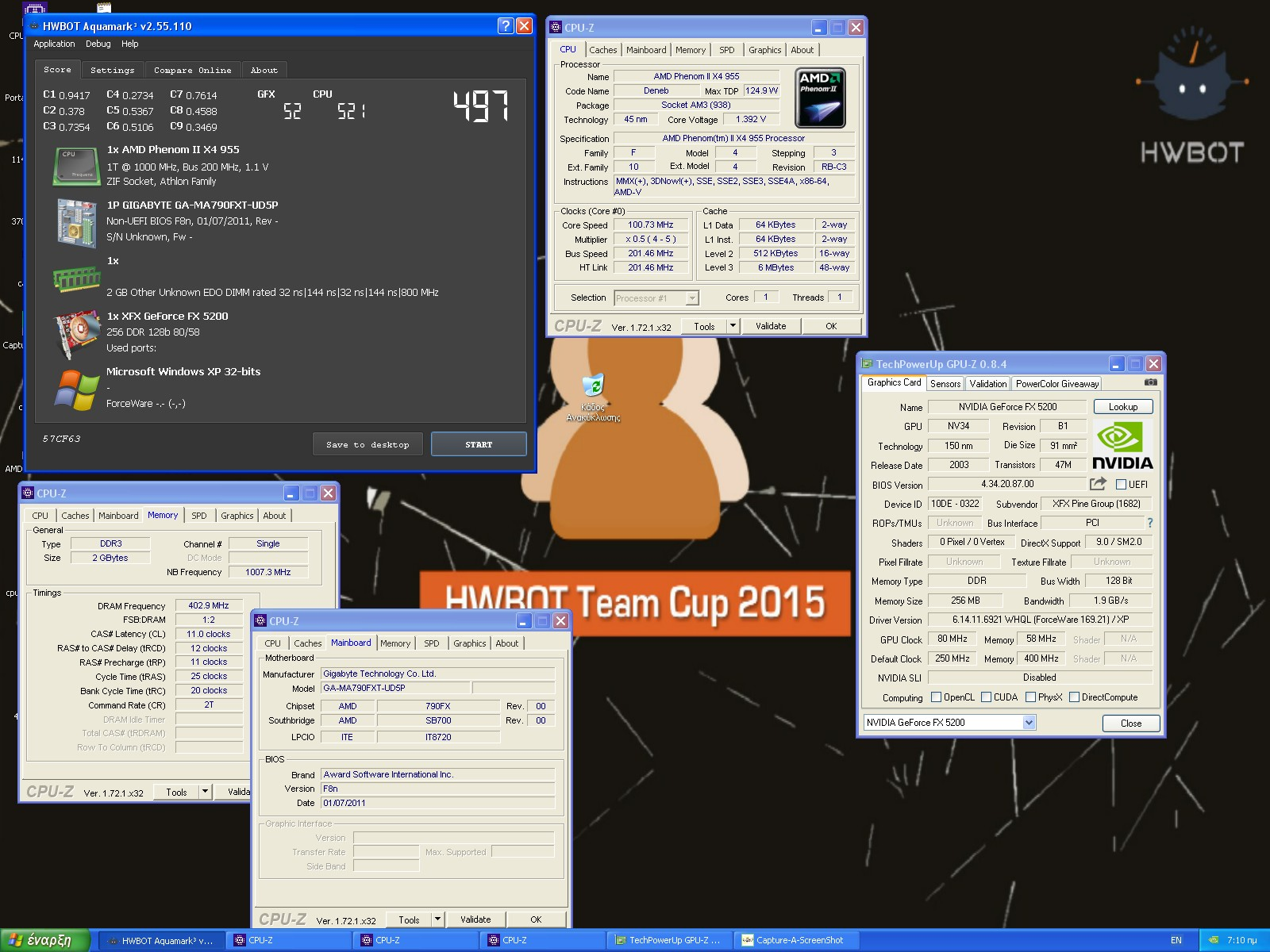Select the Graphics tab in Memory CPU-Z window
The image size is (1270, 952).
point(237,516)
